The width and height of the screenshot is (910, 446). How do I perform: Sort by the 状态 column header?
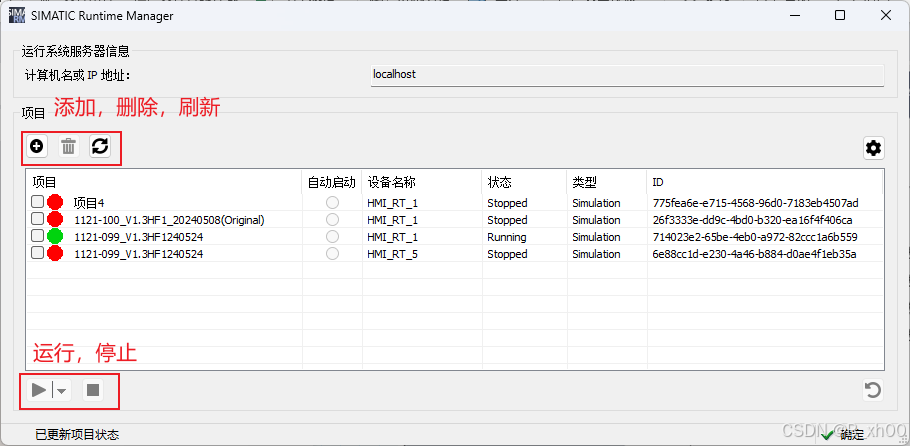pyautogui.click(x=524, y=182)
